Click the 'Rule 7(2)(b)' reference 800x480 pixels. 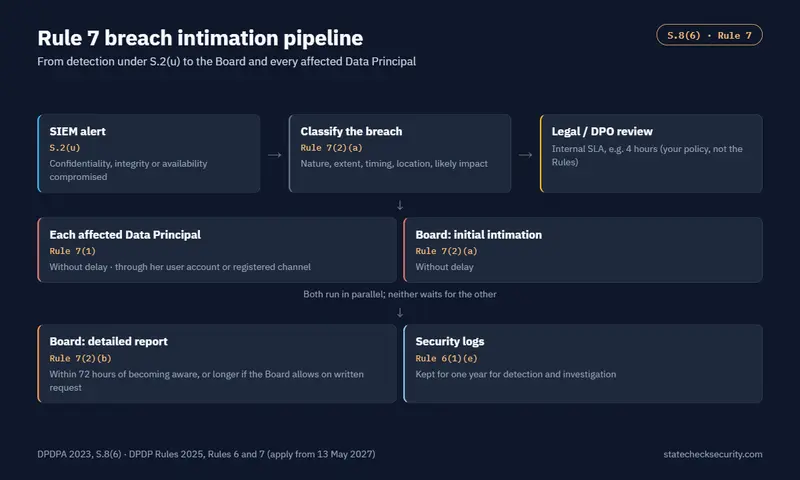[x=80, y=359]
